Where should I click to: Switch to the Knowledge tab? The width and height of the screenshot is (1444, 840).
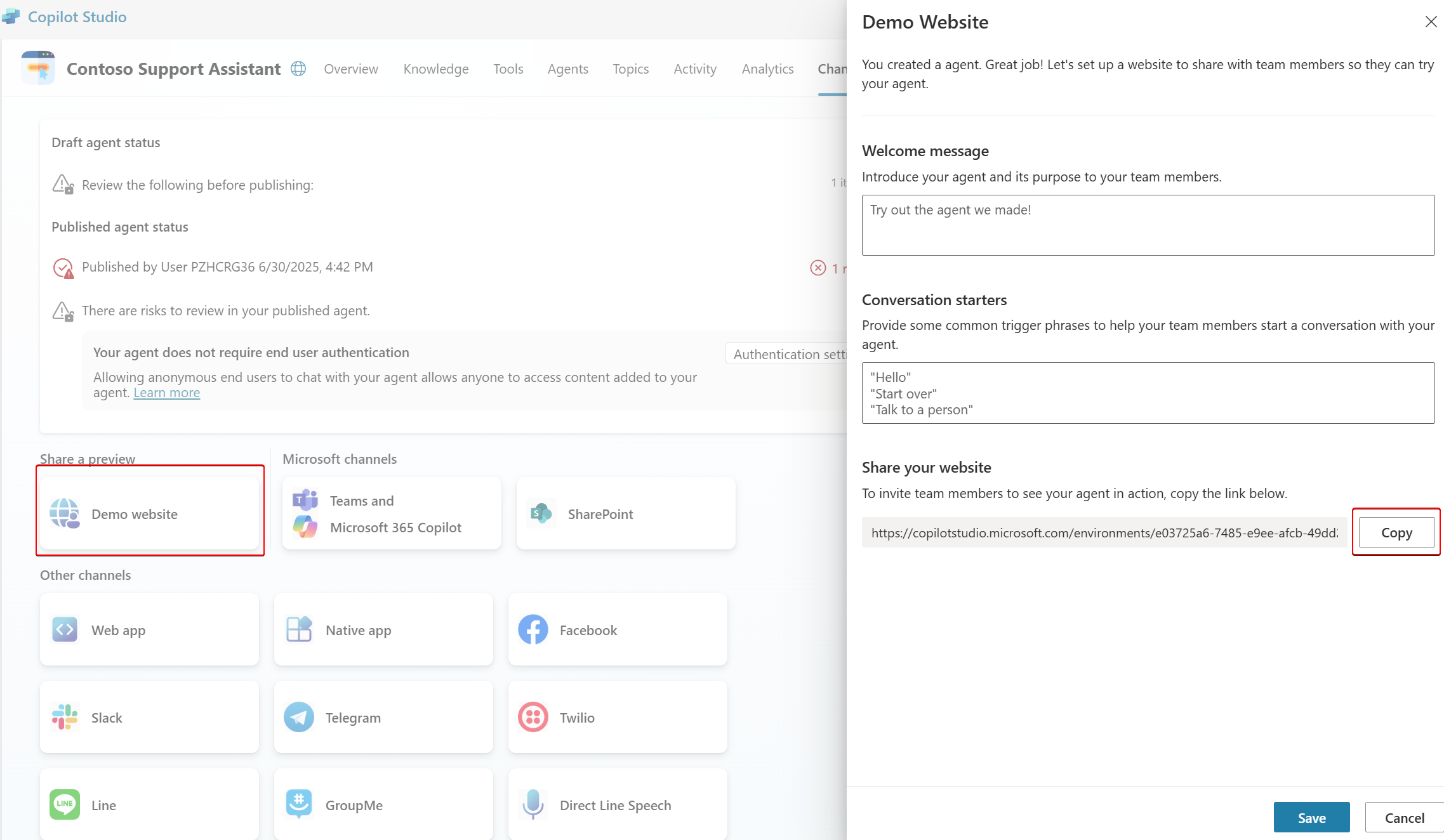click(435, 69)
